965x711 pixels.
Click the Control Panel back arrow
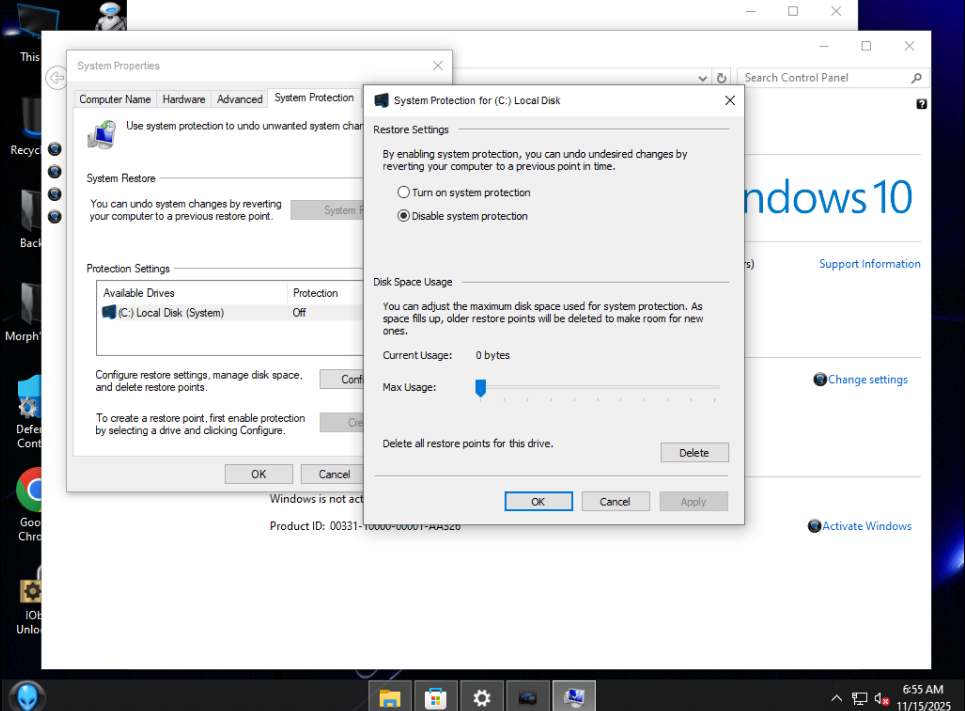(x=56, y=78)
